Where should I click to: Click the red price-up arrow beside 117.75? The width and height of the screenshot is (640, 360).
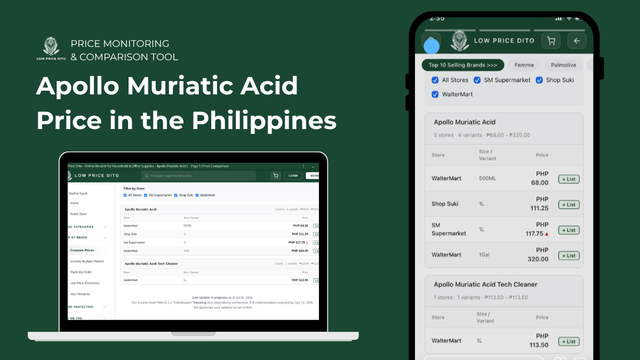tap(547, 234)
